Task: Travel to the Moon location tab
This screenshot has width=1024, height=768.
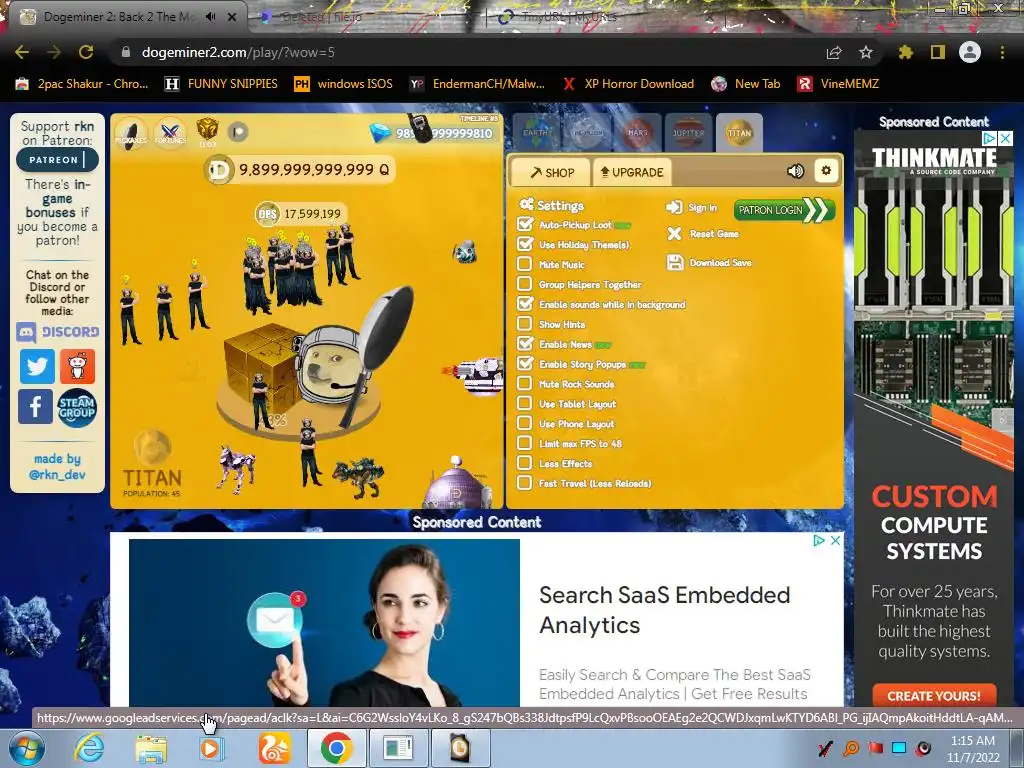Action: [587, 133]
